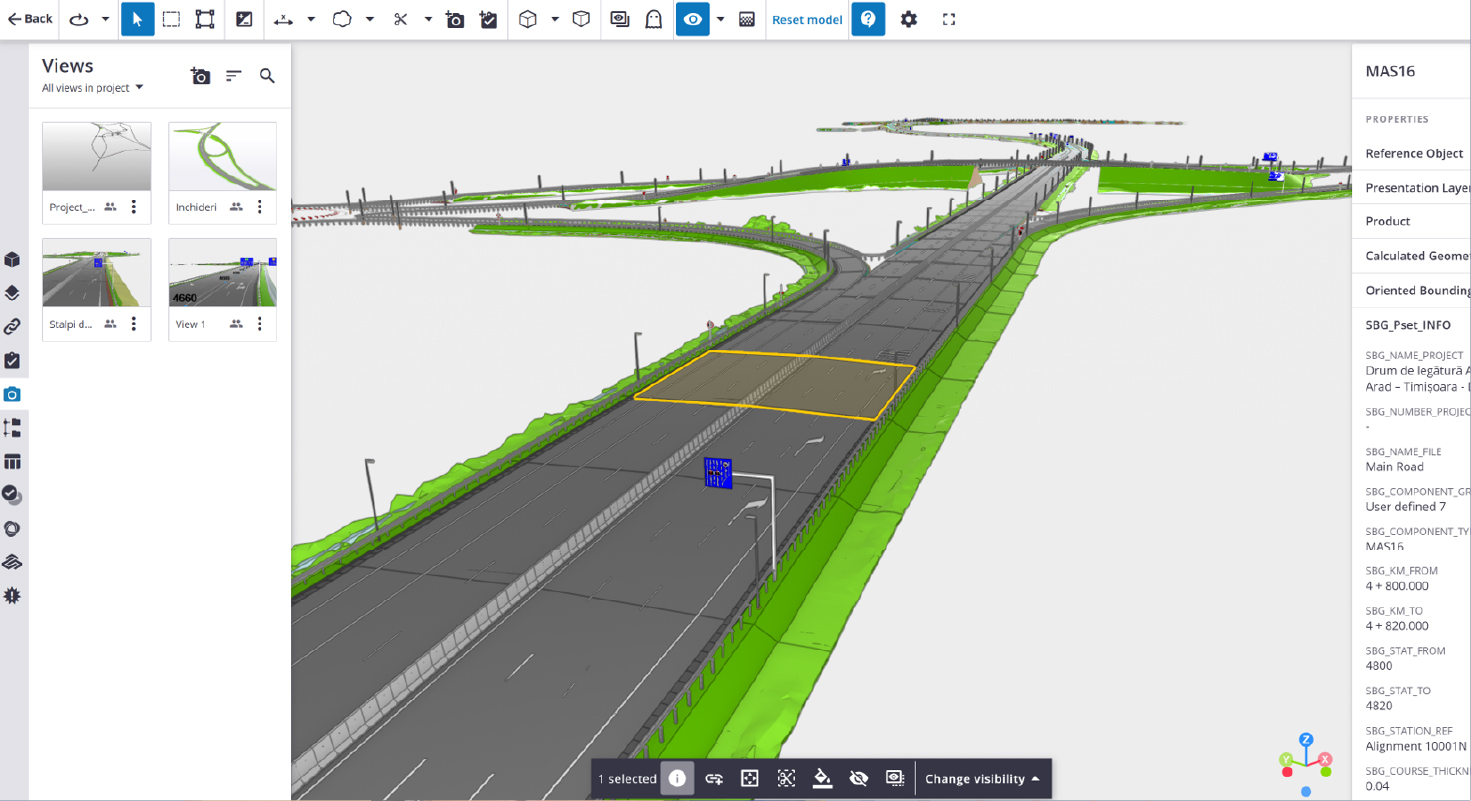The image size is (1471, 801).
Task: Open the model tree panel in sidebar
Action: coord(12,428)
